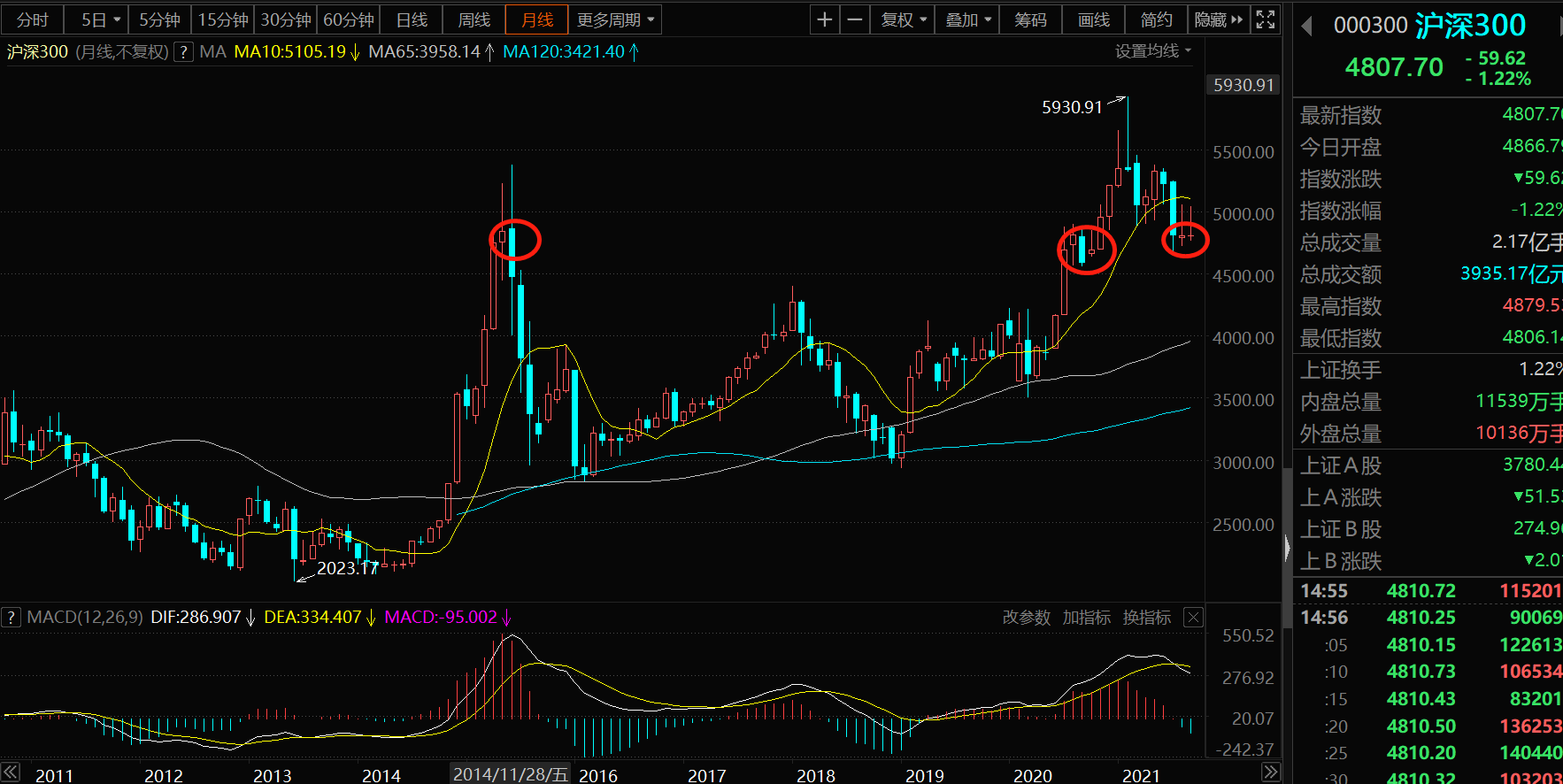Click the MA65:3958.14 label
1563x784 pixels.
click(425, 52)
